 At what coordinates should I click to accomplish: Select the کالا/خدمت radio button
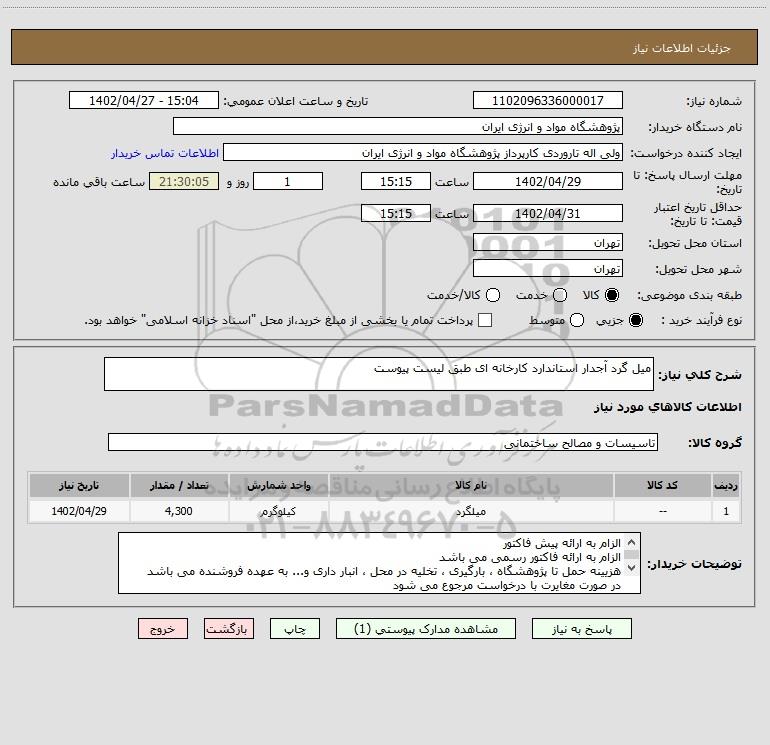(x=493, y=295)
